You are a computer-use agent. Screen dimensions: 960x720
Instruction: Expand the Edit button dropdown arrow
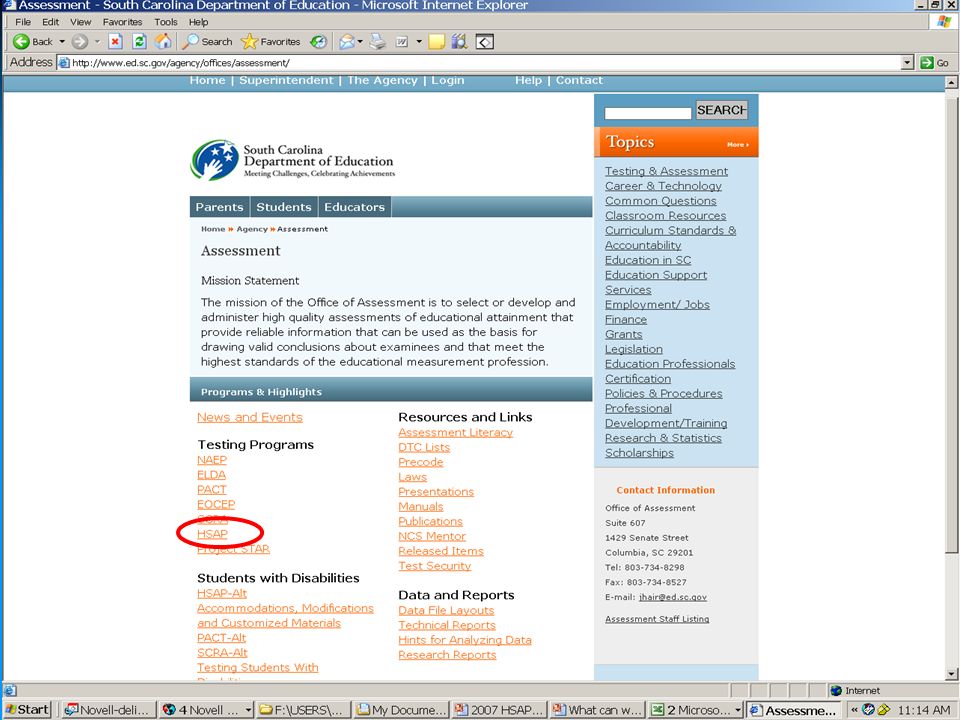point(419,42)
